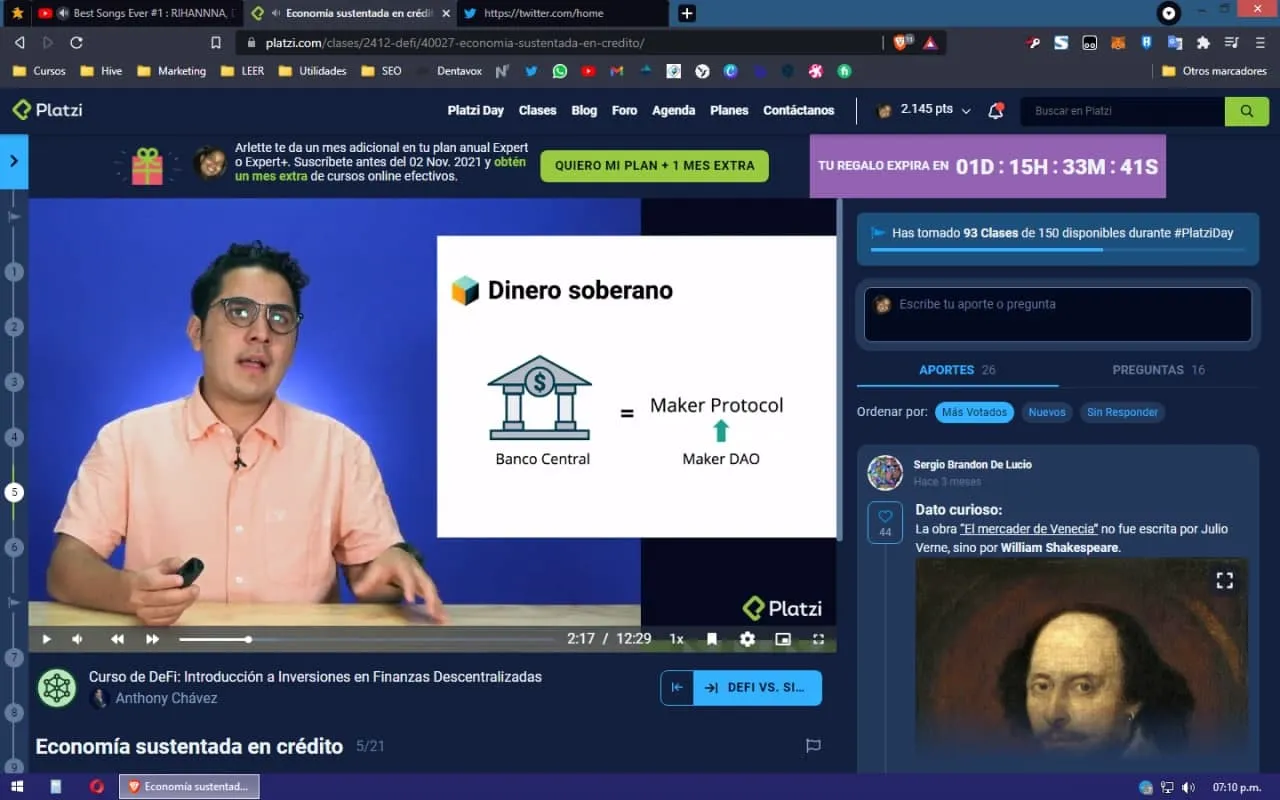Image resolution: width=1280 pixels, height=800 pixels.
Task: Expand the 2.145 pts profile dropdown
Action: 924,110
